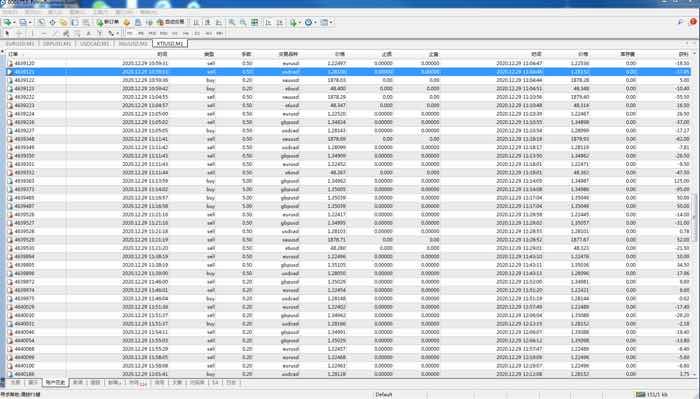Select the crosshair cursor tool
This screenshot has width=700, height=399.
19,33
